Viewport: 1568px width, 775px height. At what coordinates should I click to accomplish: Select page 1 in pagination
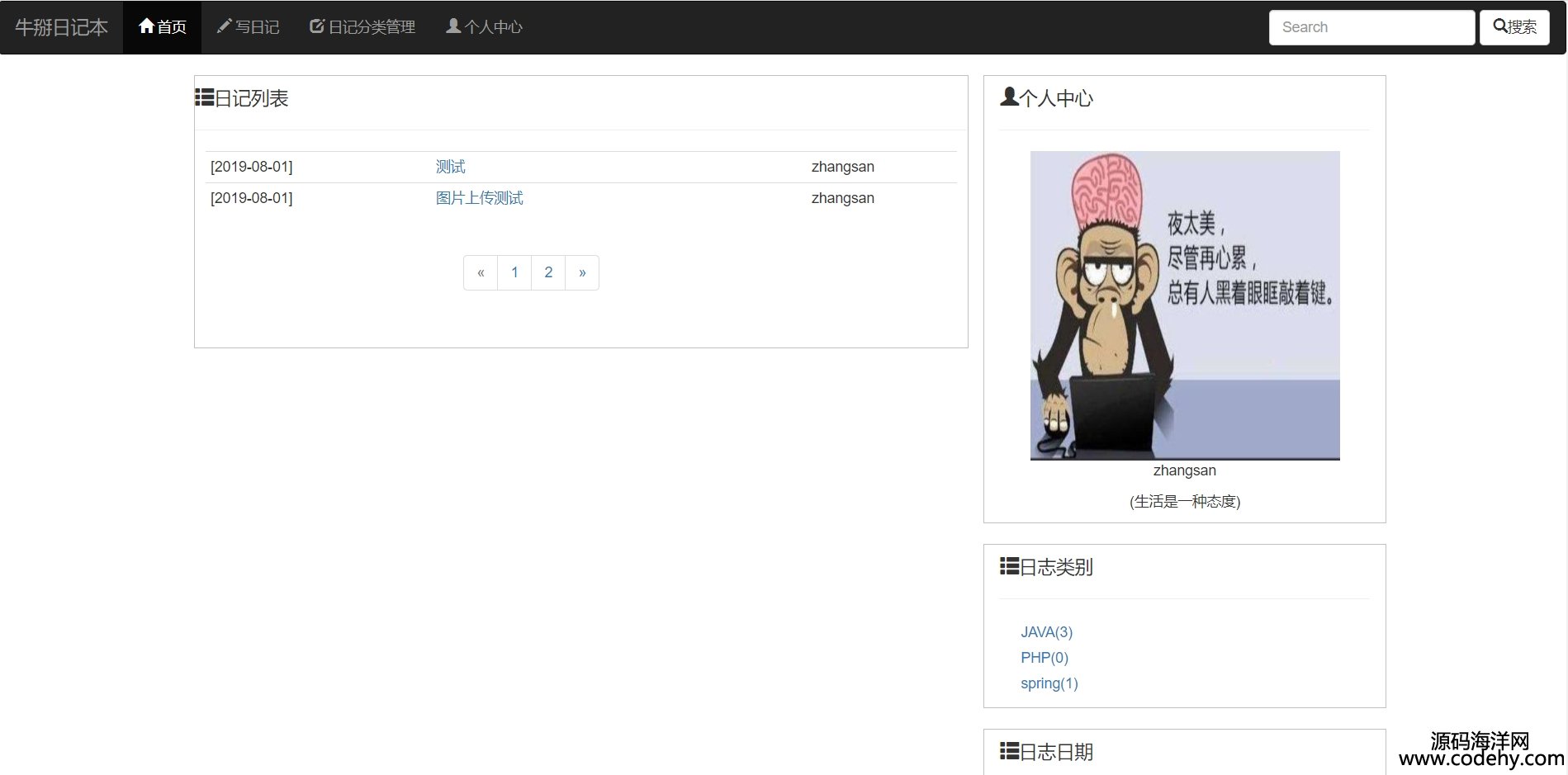[514, 272]
